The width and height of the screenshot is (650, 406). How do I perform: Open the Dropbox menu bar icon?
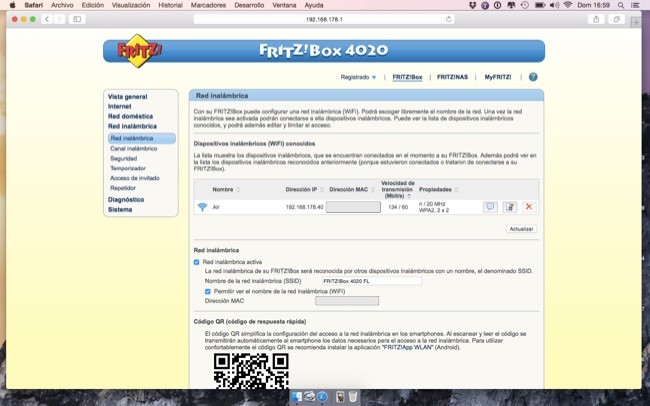(472, 5)
